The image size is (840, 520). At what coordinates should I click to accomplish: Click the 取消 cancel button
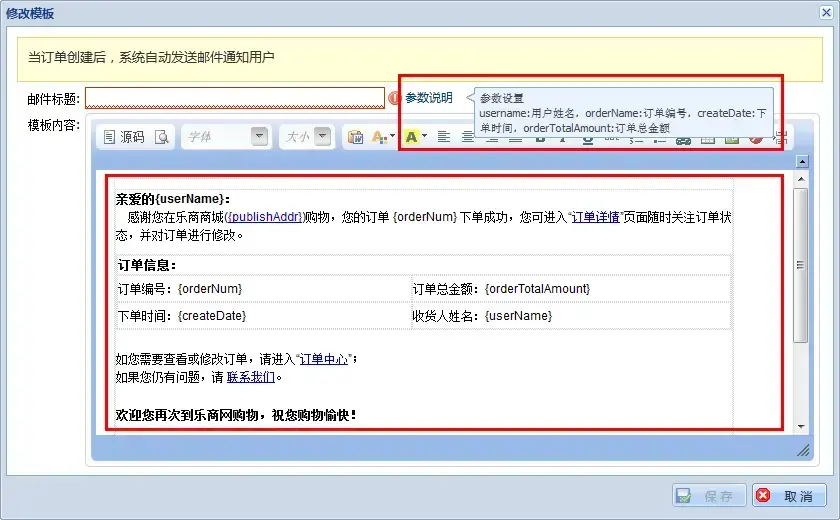(789, 495)
